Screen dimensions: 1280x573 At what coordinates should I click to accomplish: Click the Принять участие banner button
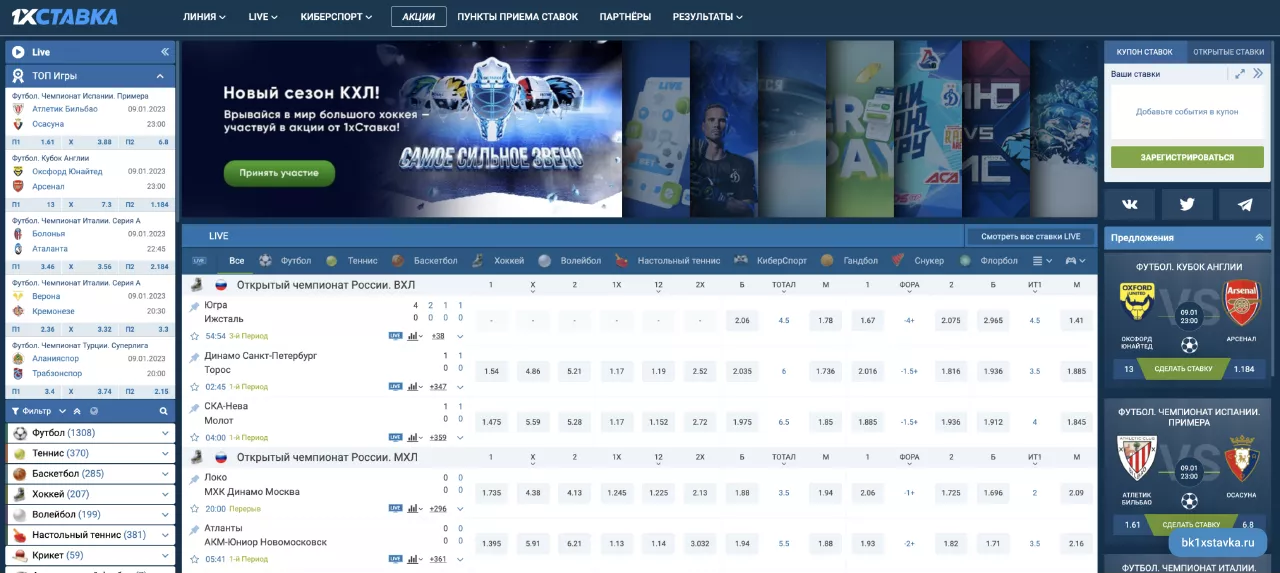(279, 173)
